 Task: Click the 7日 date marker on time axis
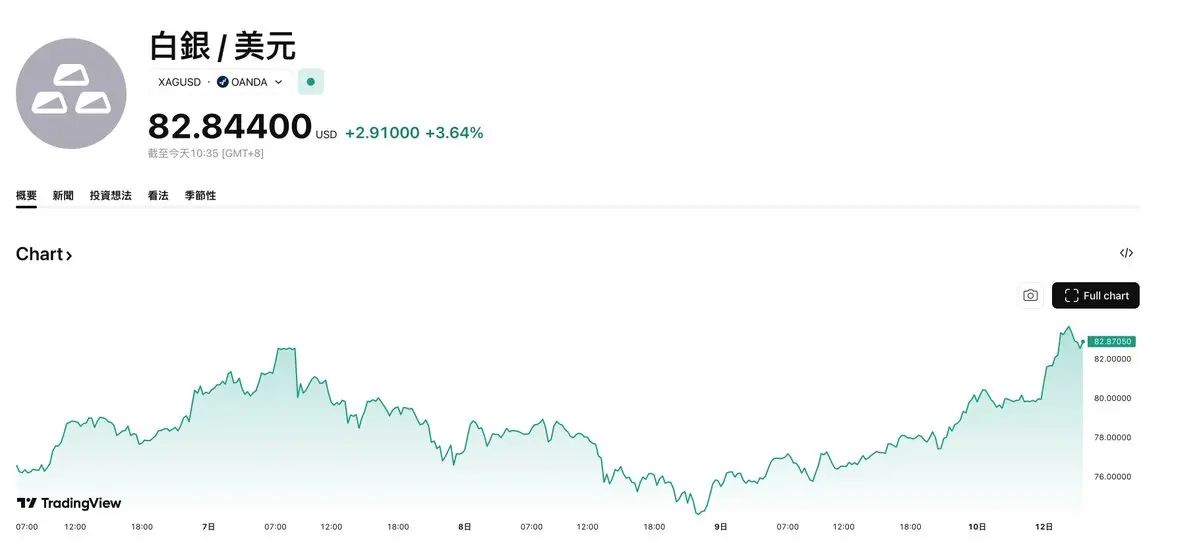(x=208, y=526)
